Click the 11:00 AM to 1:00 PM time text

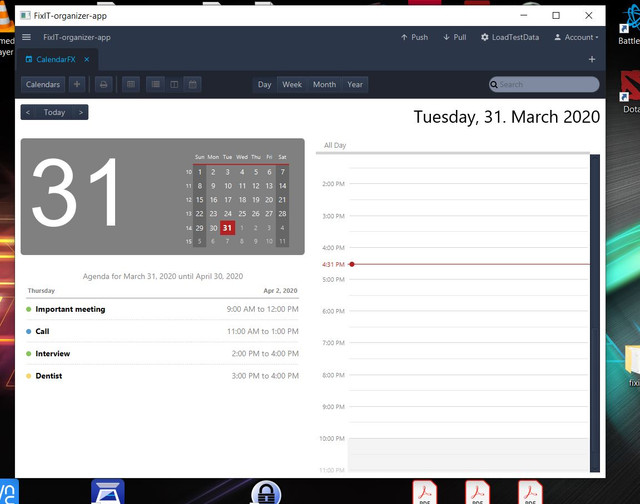point(263,331)
